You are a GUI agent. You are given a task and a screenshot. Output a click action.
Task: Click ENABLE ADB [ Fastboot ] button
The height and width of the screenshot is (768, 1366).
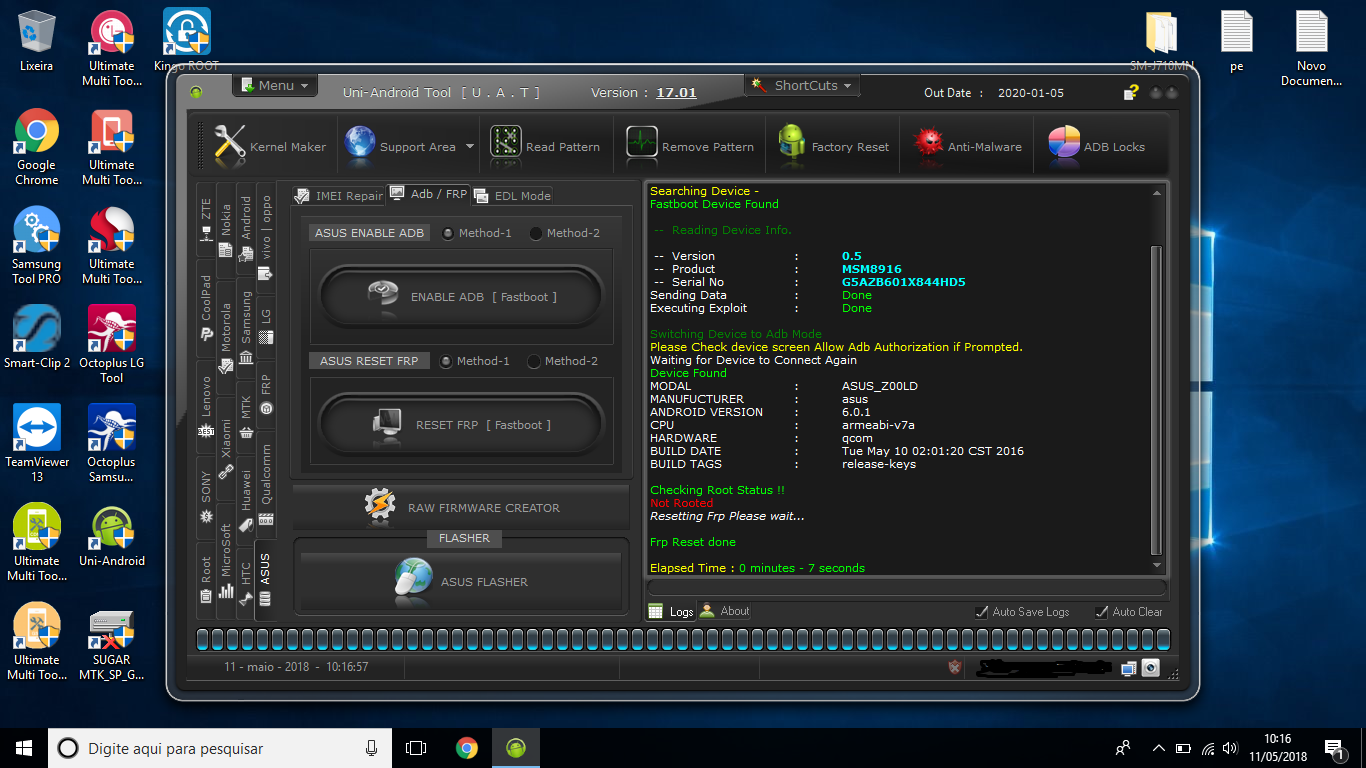point(461,297)
